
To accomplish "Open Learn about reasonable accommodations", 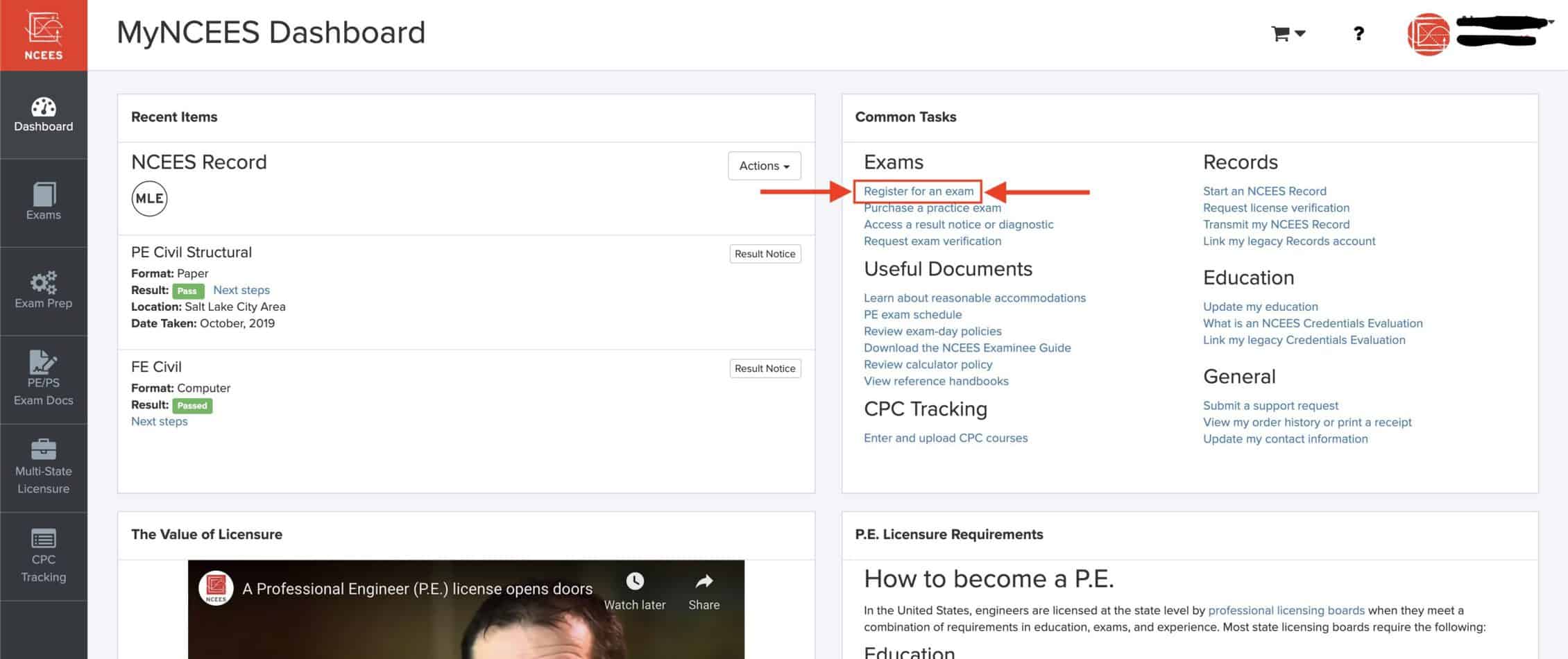I will pos(975,298).
